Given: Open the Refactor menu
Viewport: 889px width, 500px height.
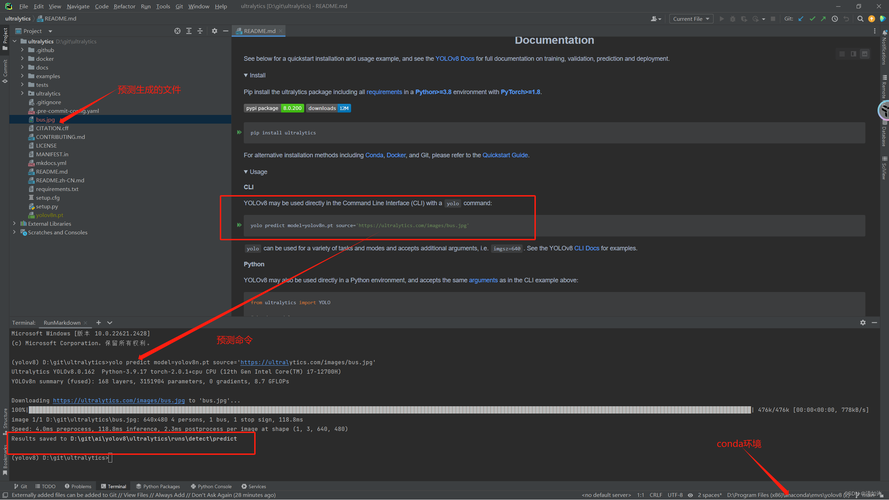Looking at the screenshot, I should pyautogui.click(x=124, y=6).
